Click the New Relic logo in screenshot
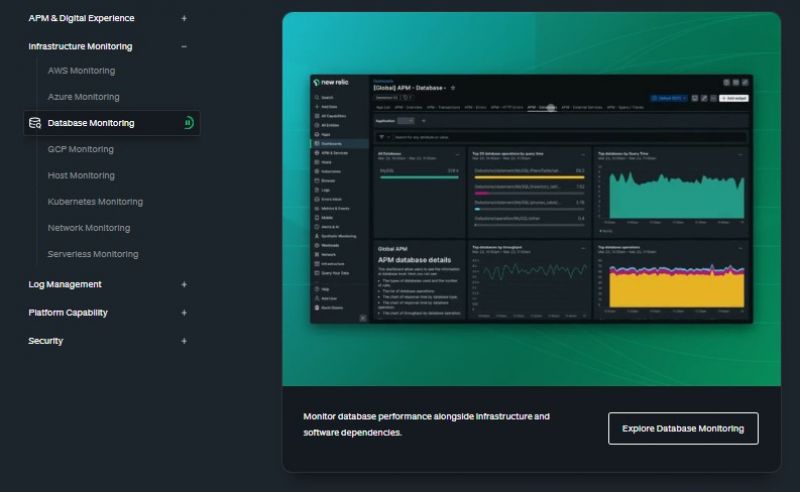Viewport: 800px width, 492px height. coord(331,82)
